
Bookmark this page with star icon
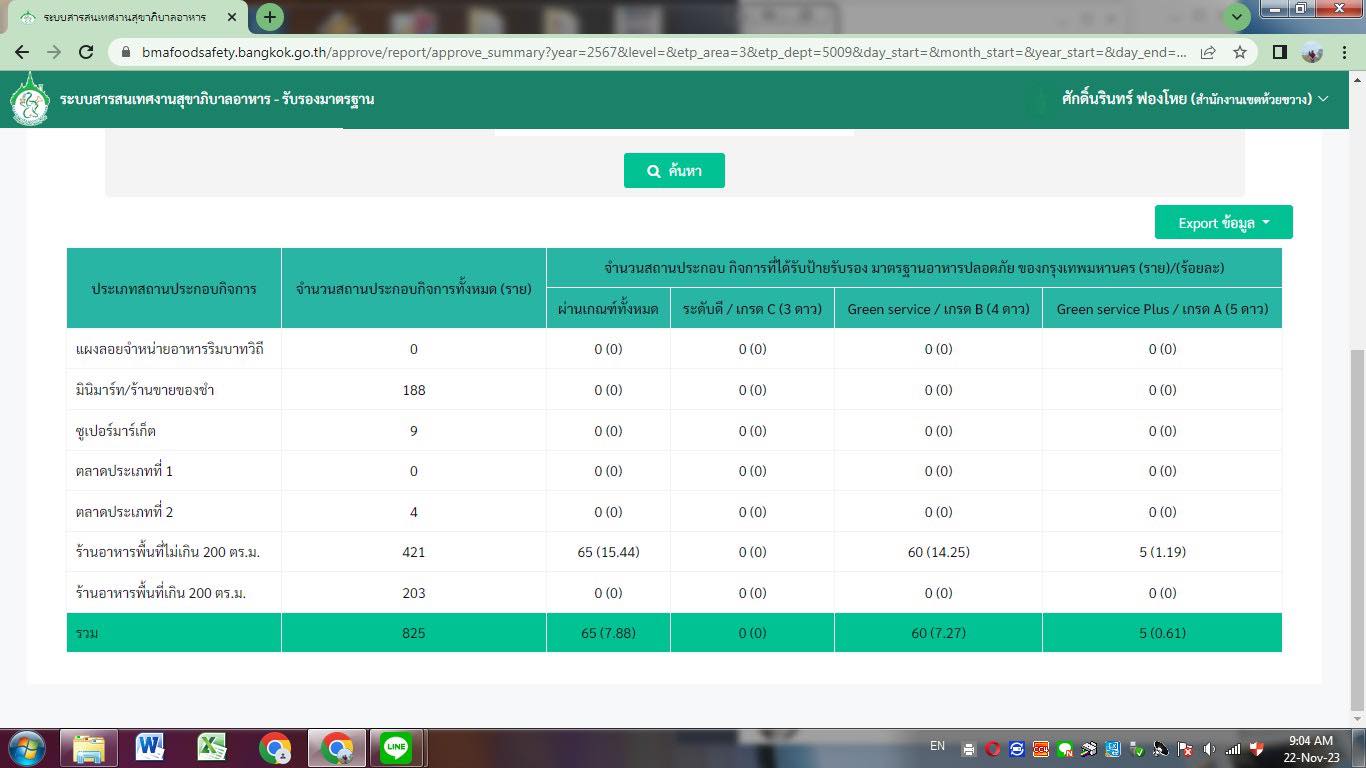point(1240,52)
